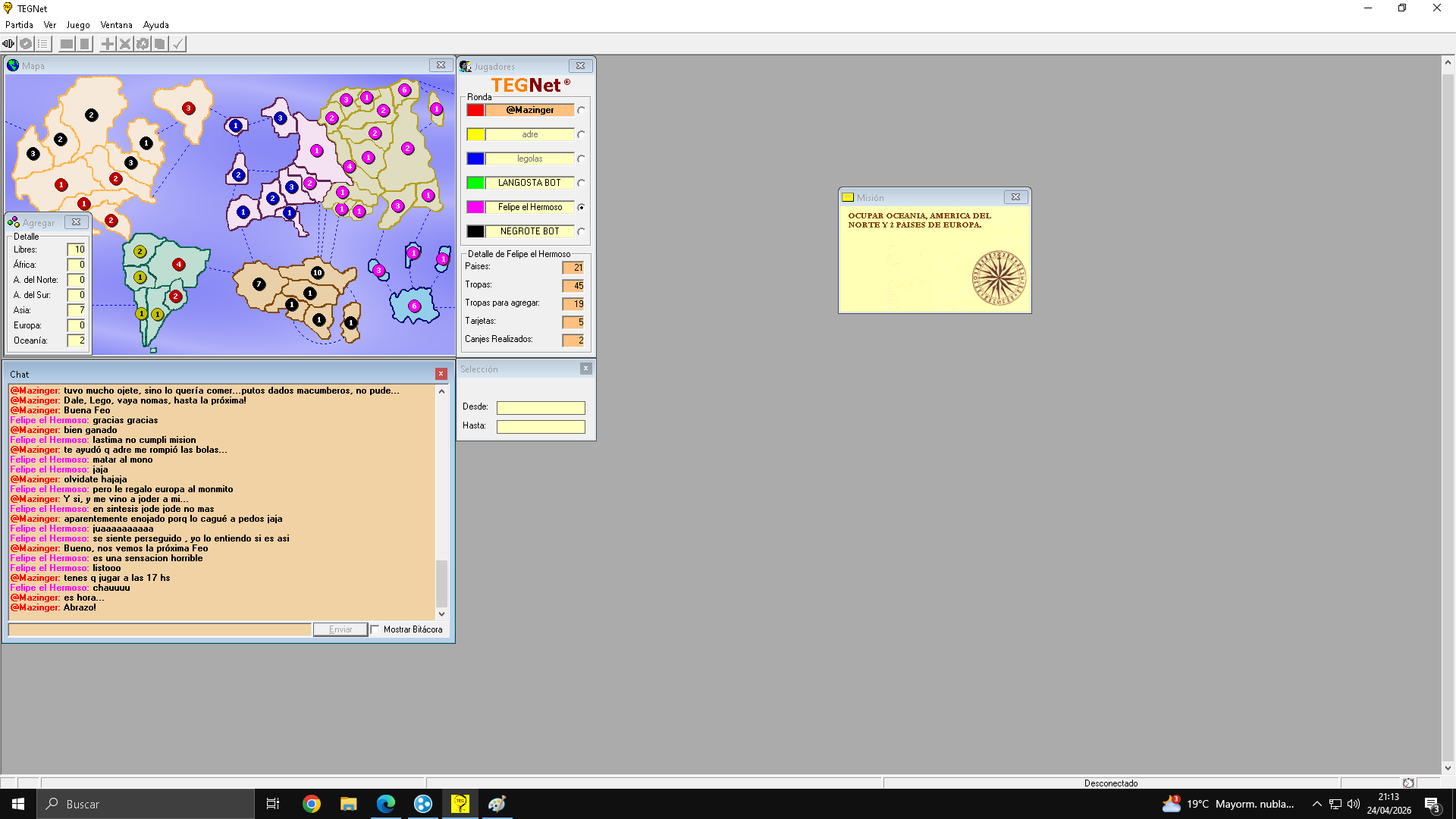Select the LANGOSTA BOT radio button
This screenshot has height=819, width=1456.
tap(581, 184)
